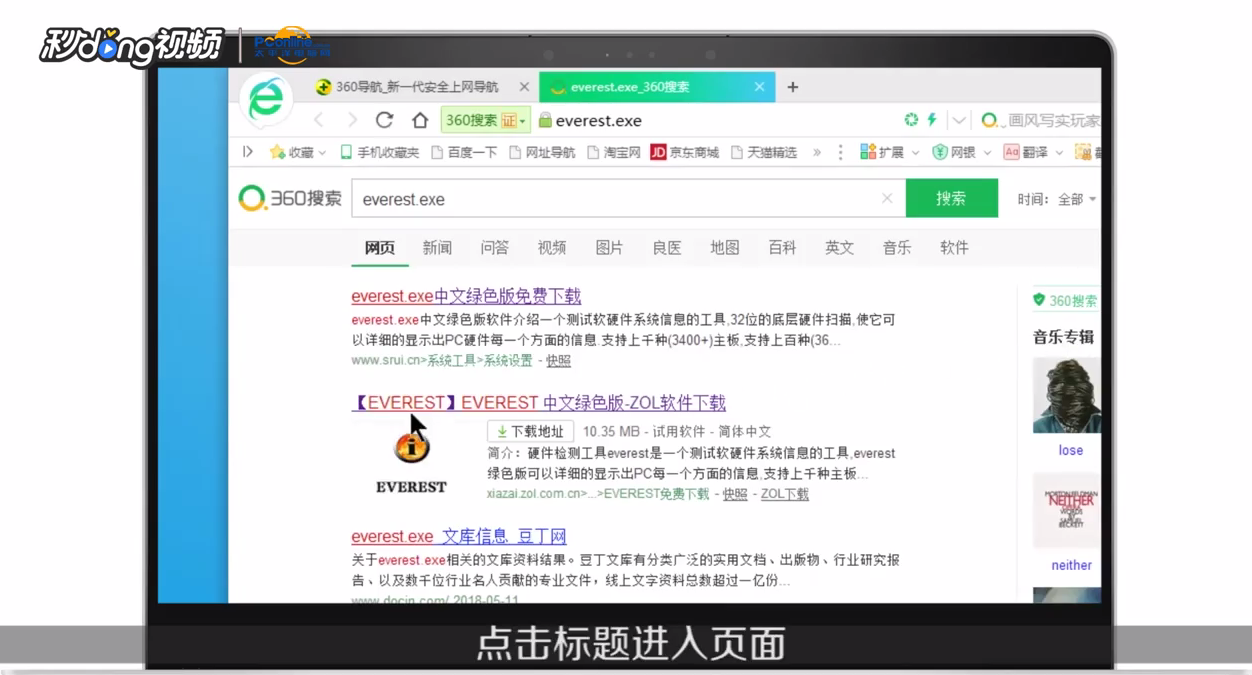Click the EVEREST logo thumbnail
The image size is (1252, 675).
(411, 458)
